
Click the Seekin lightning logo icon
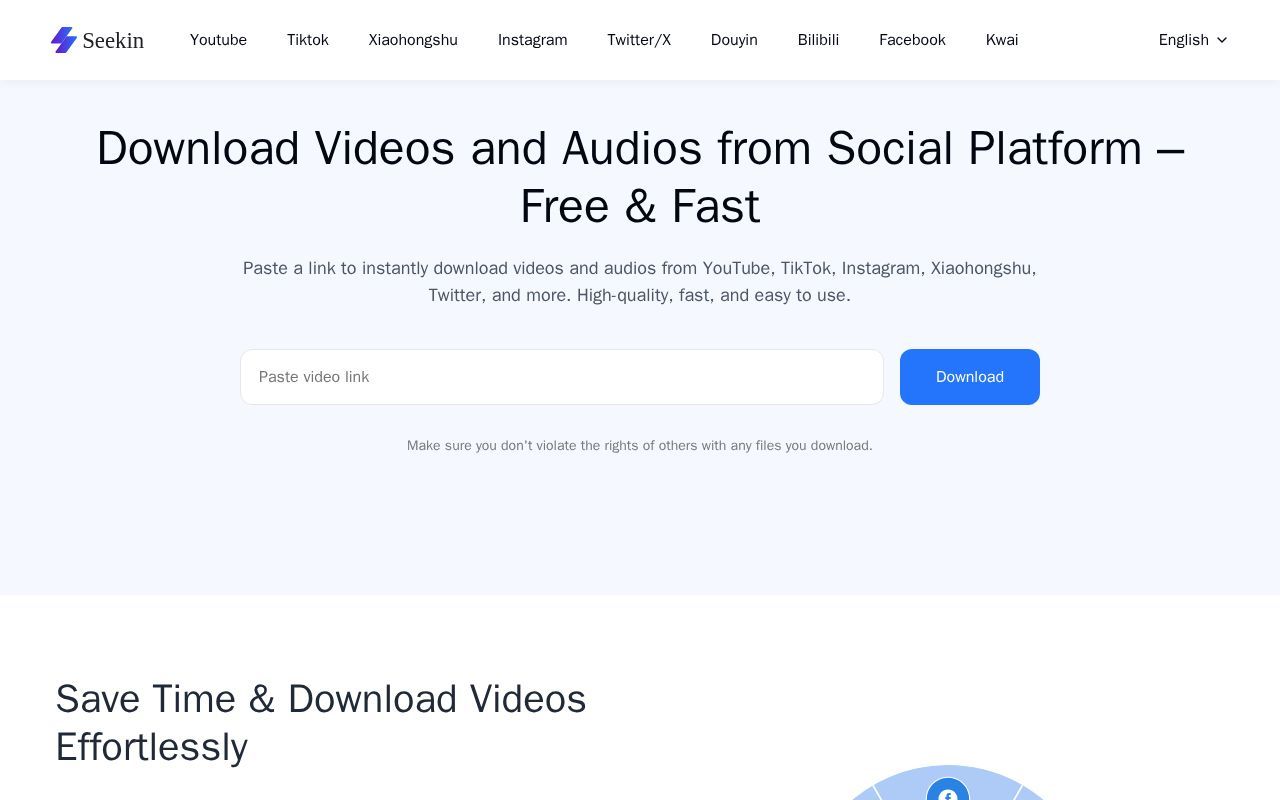pos(64,40)
